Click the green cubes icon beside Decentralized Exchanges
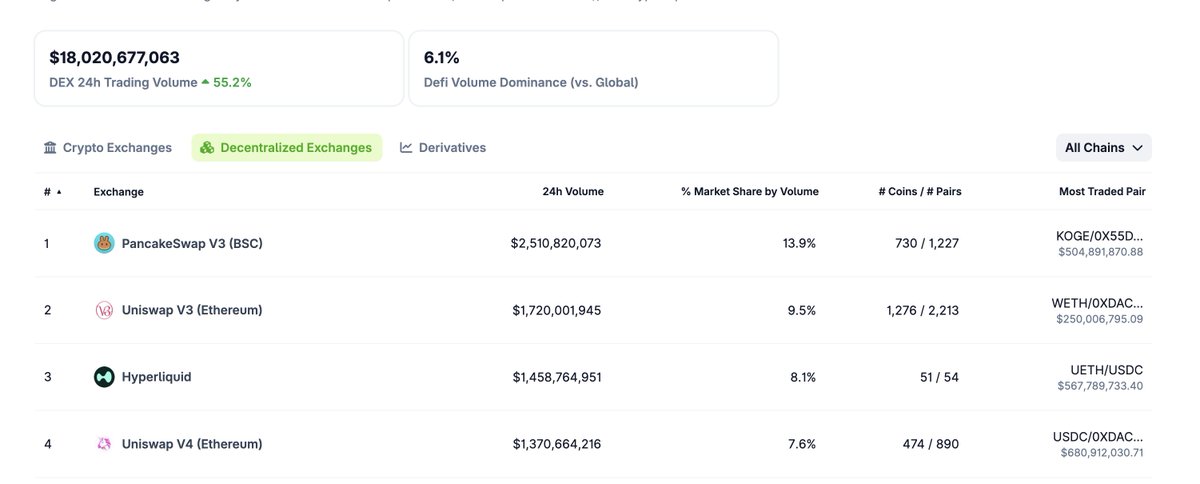The height and width of the screenshot is (484, 1200). coord(207,148)
